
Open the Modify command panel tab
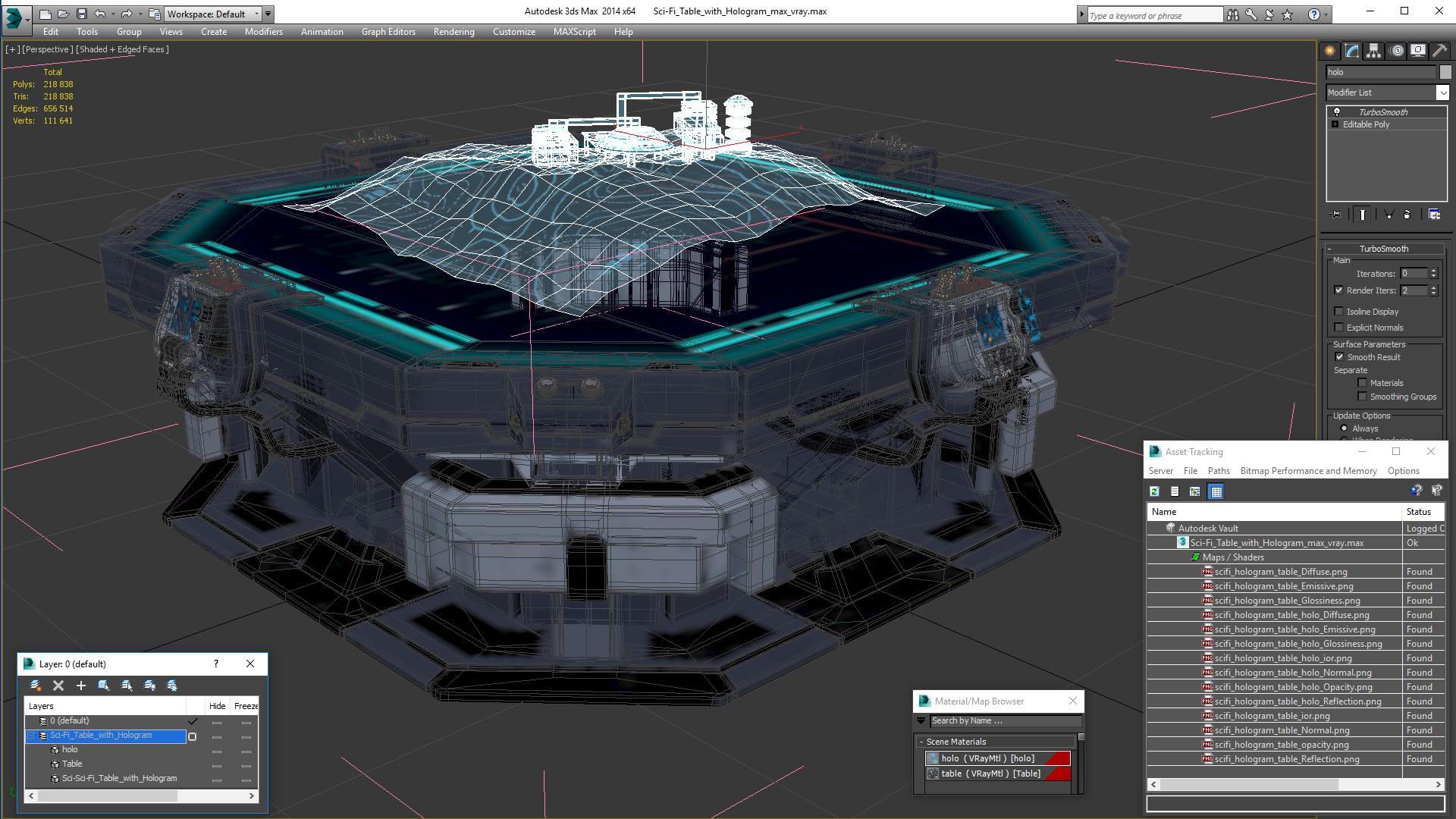coord(1352,51)
